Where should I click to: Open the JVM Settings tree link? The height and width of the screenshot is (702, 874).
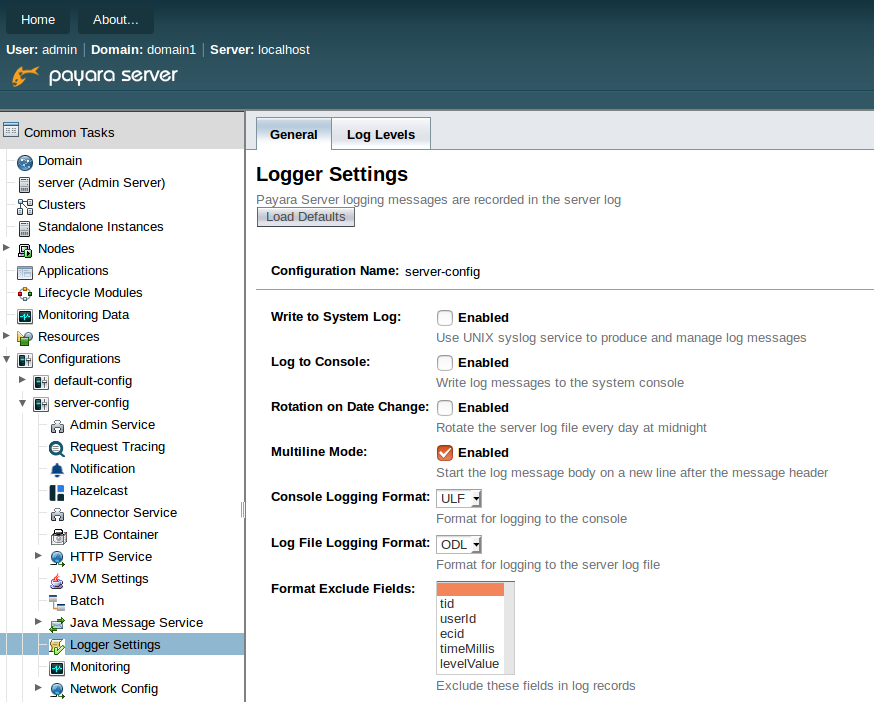coord(109,579)
